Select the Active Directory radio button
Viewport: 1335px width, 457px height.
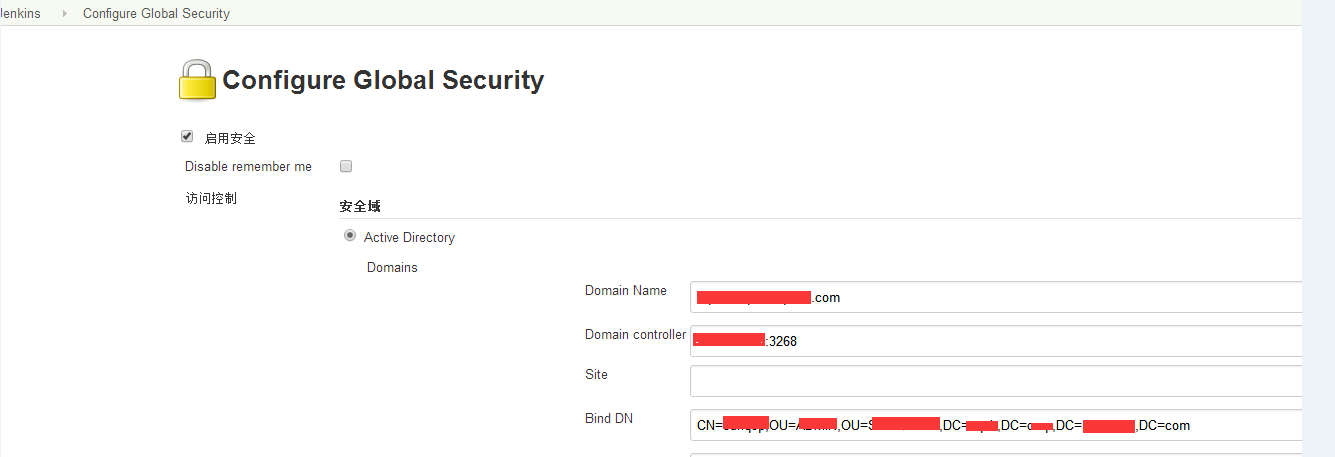coord(350,236)
